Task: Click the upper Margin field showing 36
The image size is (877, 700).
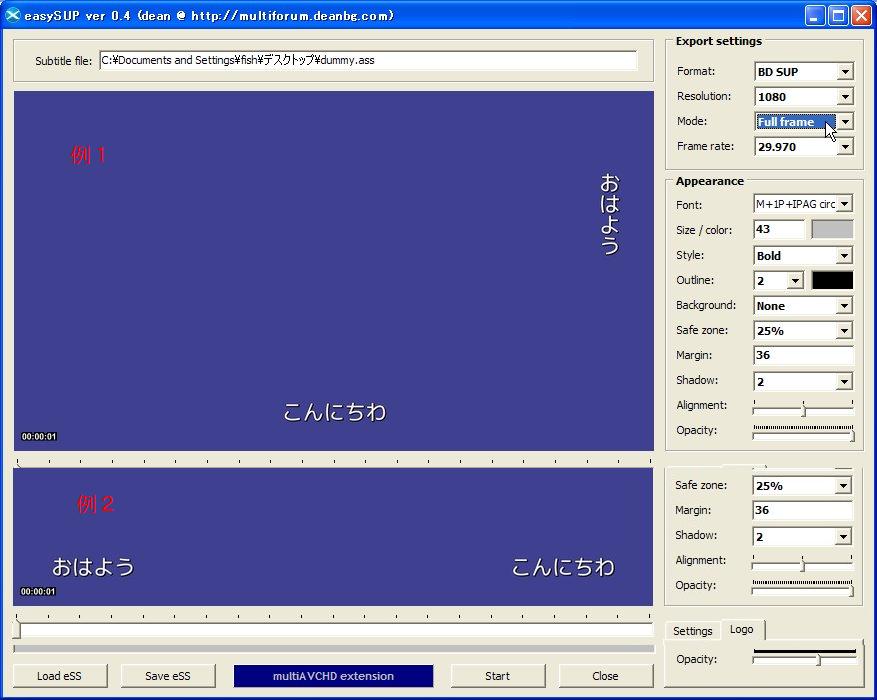Action: tap(803, 355)
